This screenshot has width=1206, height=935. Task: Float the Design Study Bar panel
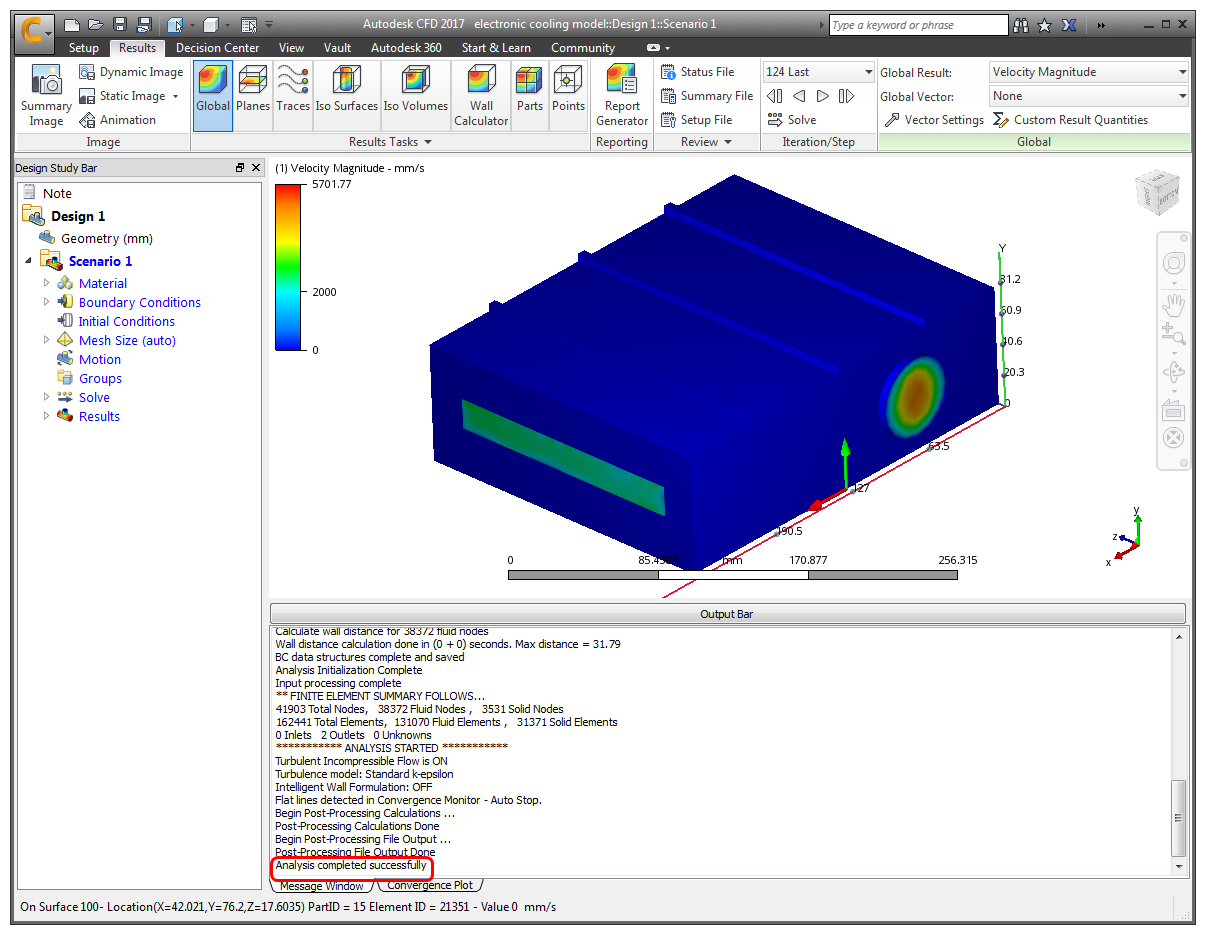pos(240,168)
